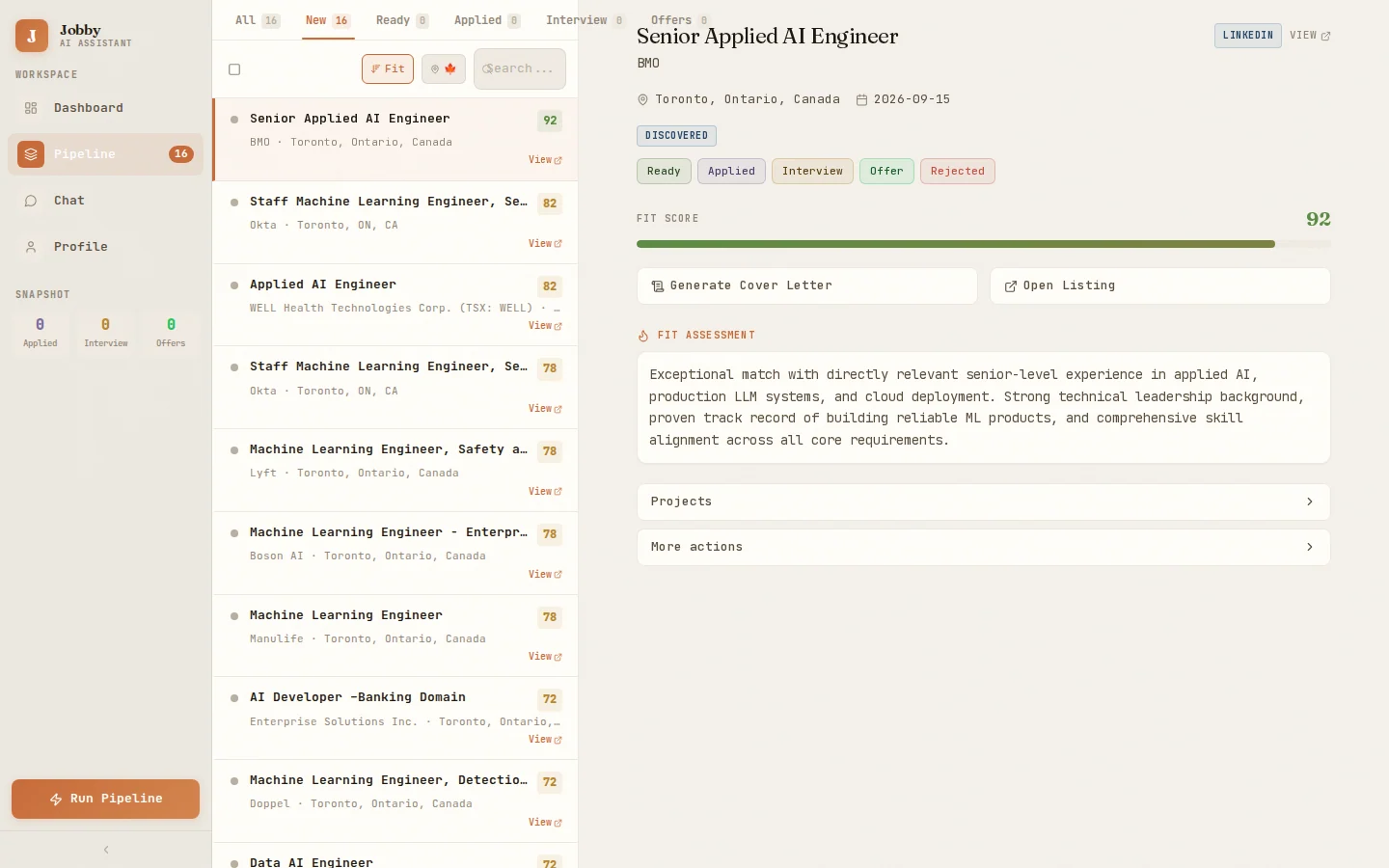The width and height of the screenshot is (1389, 868).
Task: Select the Pipeline item in the sidebar
Action: point(105,154)
